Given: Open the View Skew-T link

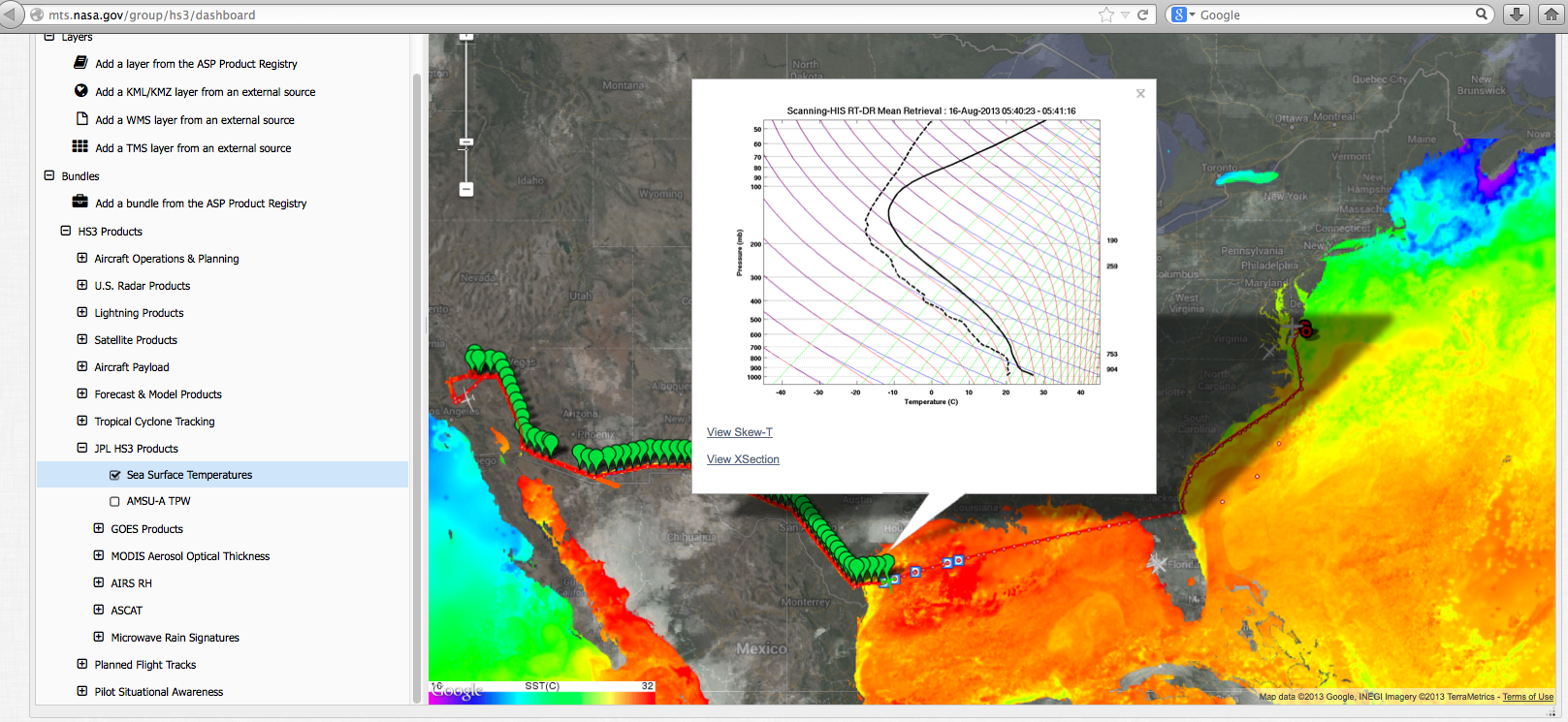Looking at the screenshot, I should 739,432.
